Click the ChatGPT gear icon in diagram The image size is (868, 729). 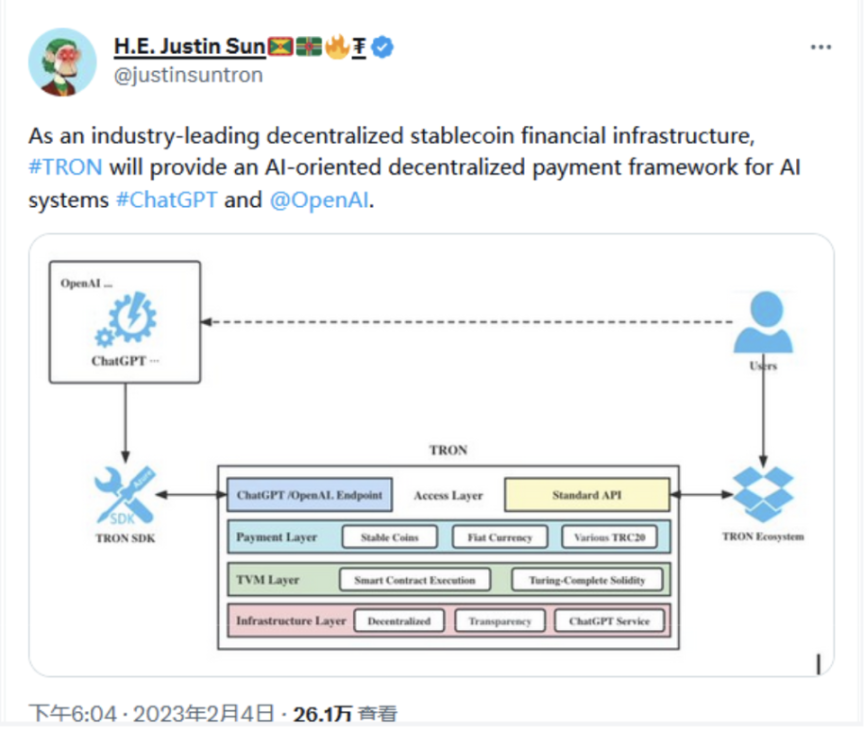[125, 322]
